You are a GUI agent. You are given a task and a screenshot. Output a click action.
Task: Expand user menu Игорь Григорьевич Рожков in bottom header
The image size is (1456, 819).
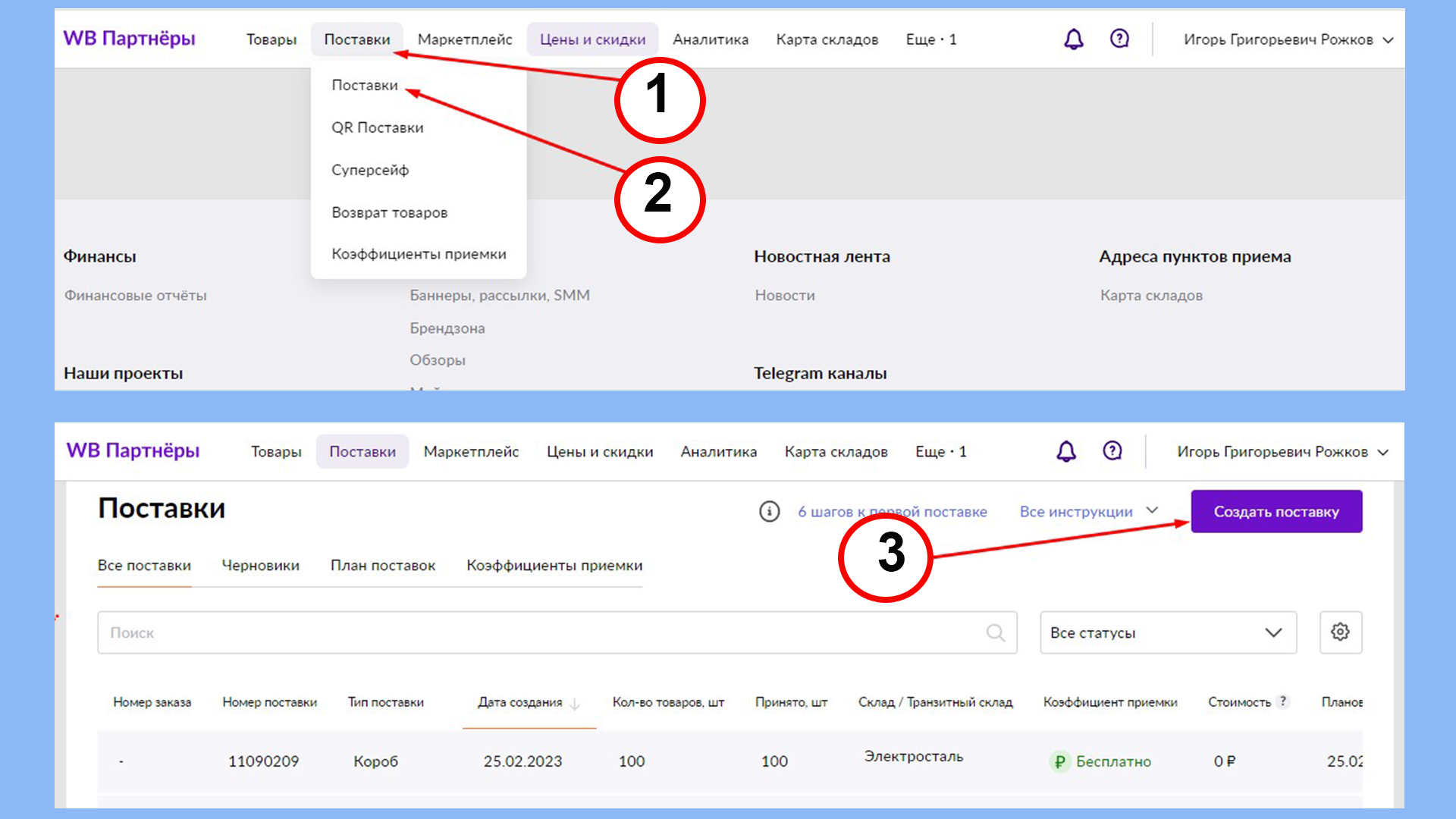tap(1282, 452)
